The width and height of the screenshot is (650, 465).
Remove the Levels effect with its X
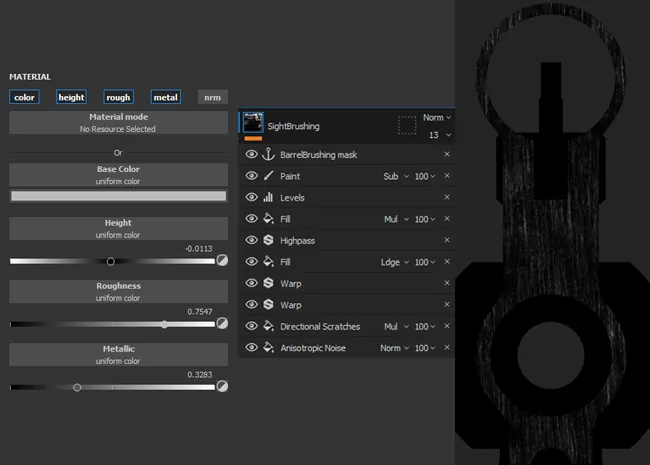coord(447,197)
